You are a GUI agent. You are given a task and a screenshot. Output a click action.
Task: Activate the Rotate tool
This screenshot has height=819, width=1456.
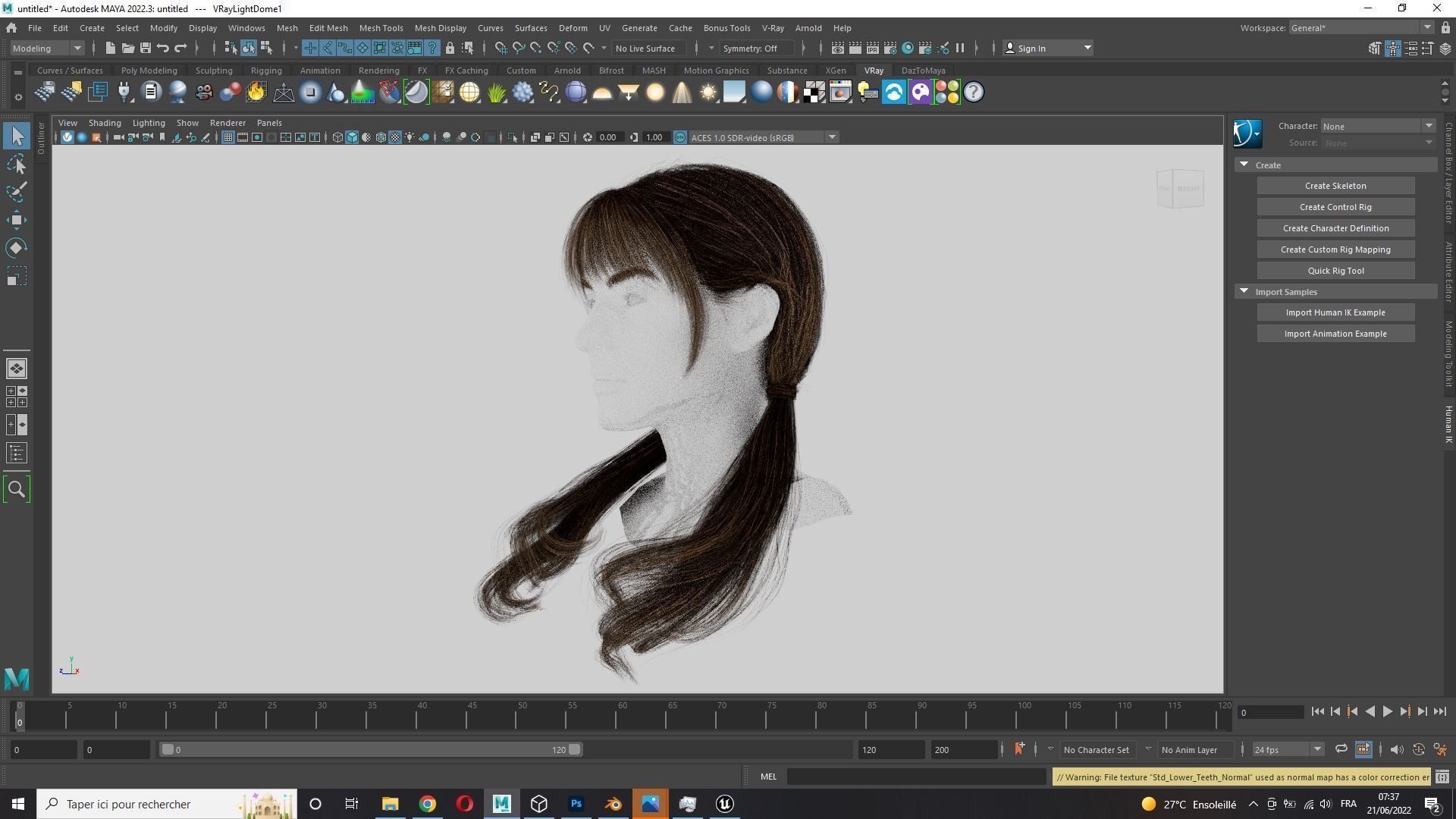click(17, 248)
